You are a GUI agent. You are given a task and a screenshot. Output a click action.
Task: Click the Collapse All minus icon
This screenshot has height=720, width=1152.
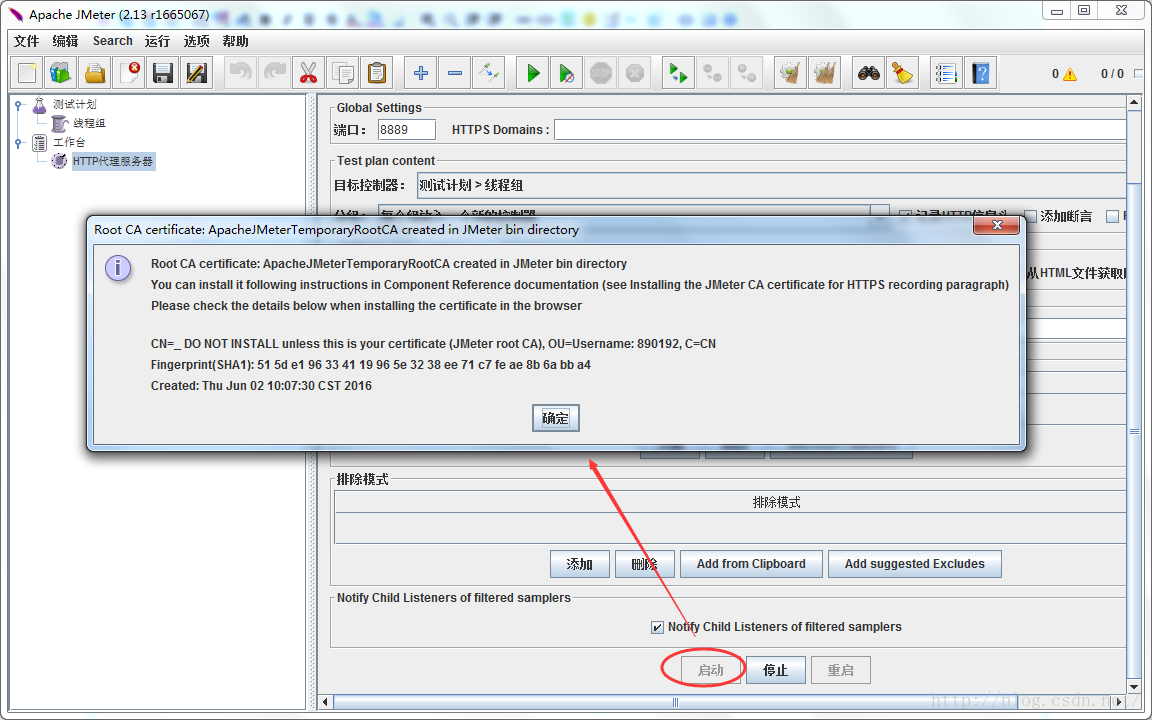click(454, 73)
